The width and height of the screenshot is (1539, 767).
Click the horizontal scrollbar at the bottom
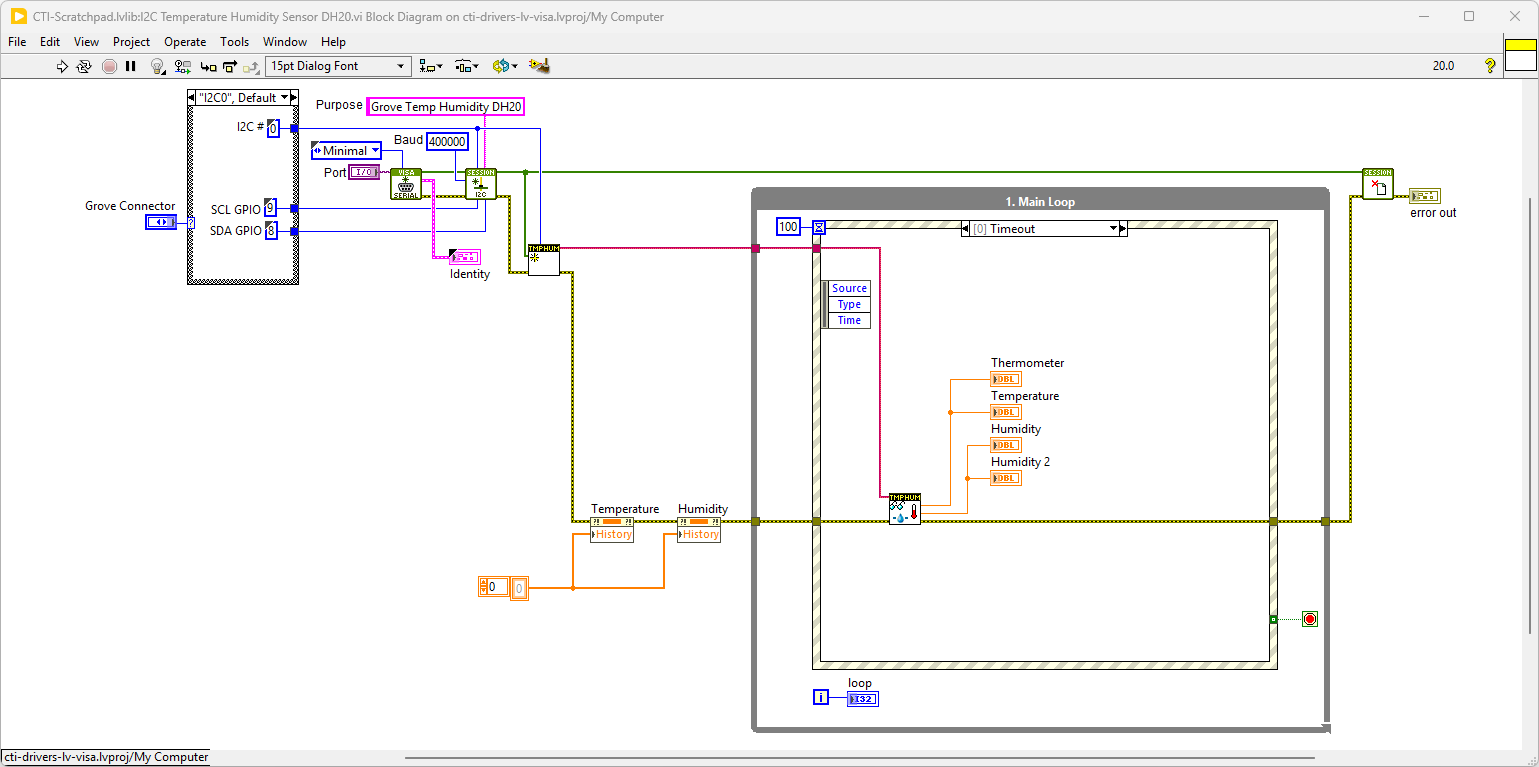pos(860,758)
